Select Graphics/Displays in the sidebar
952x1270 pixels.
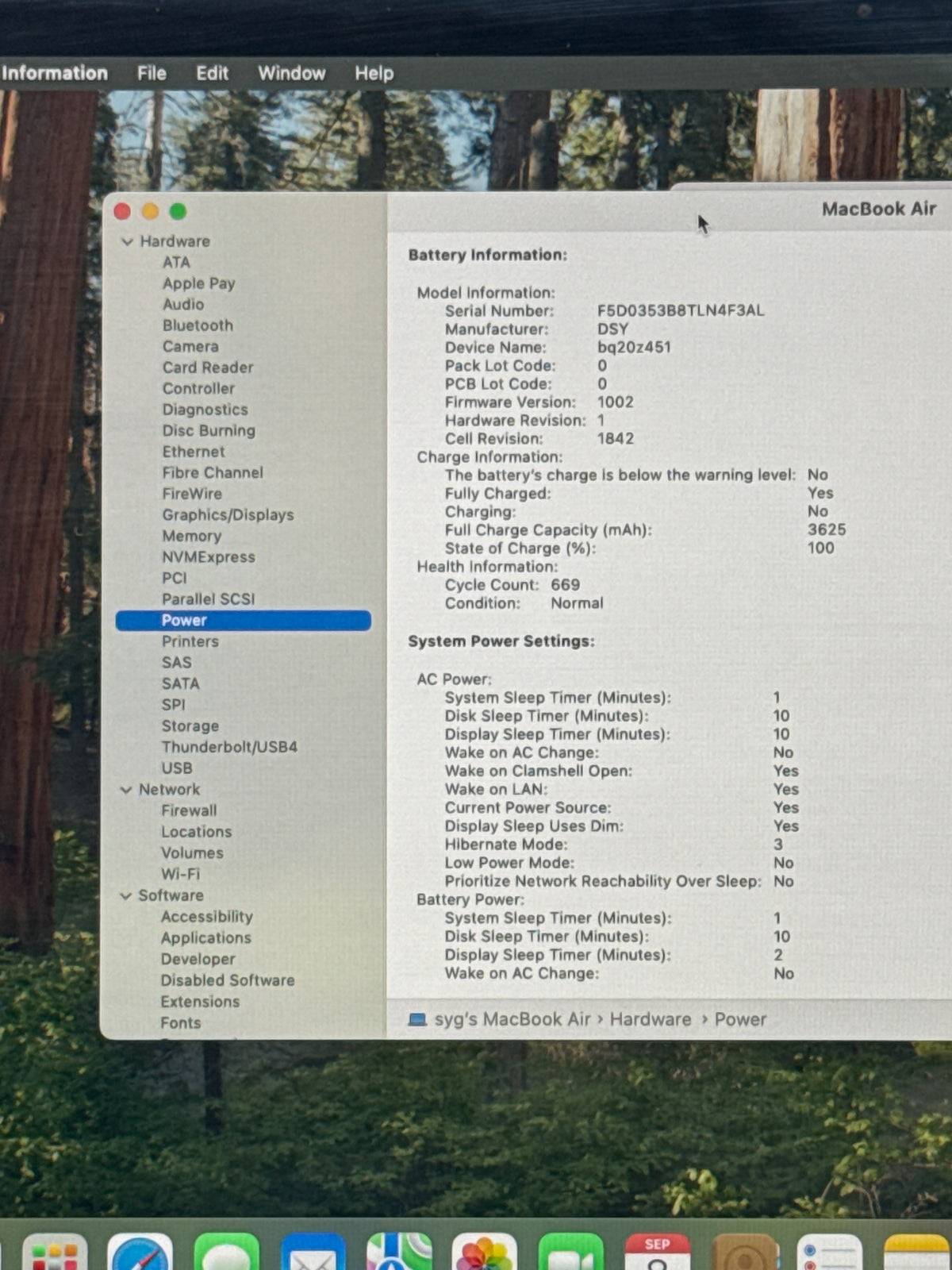coord(228,515)
